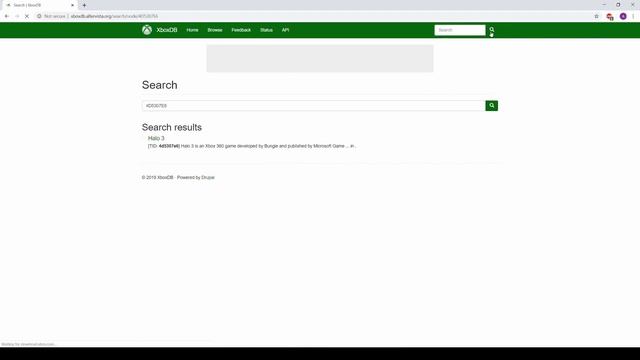Open a new browser tab

84,5
